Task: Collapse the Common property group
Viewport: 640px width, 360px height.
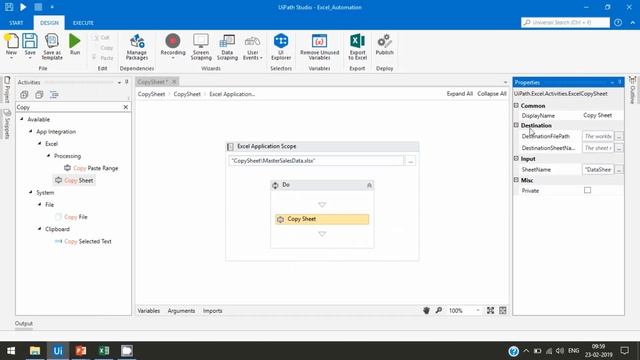Action: coord(516,105)
